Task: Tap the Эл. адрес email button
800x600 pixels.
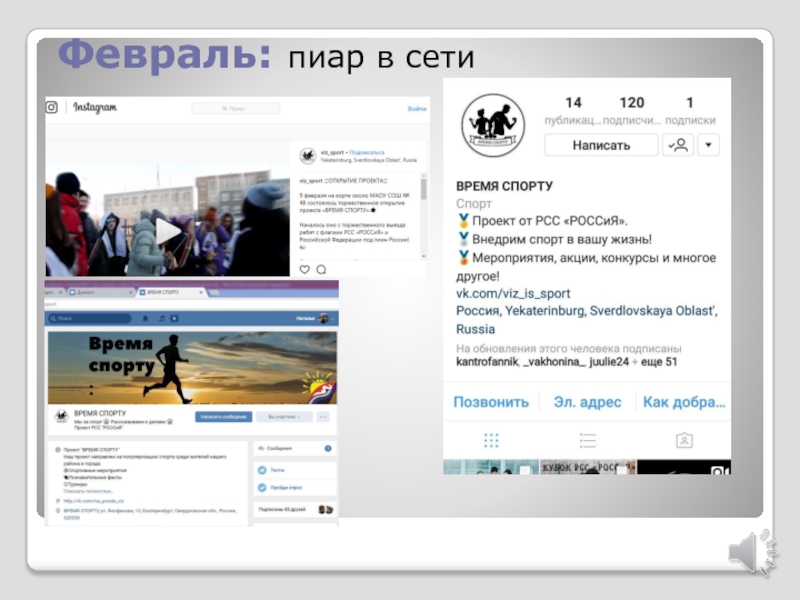Action: pyautogui.click(x=587, y=402)
